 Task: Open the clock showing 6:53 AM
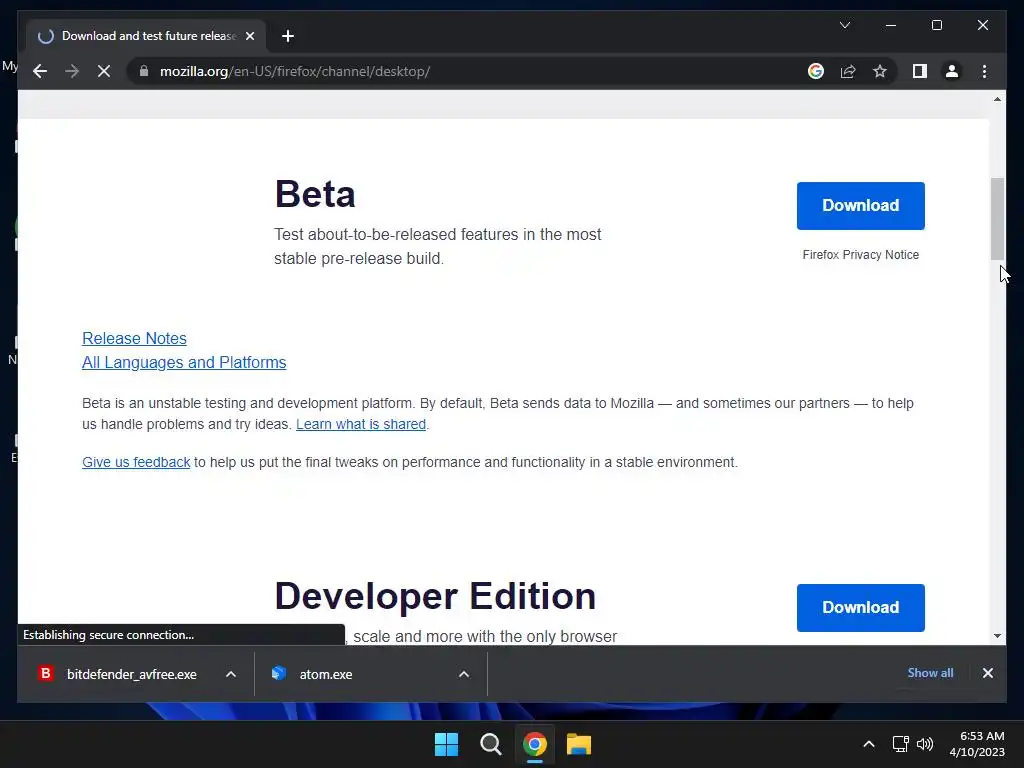pyautogui.click(x=977, y=744)
